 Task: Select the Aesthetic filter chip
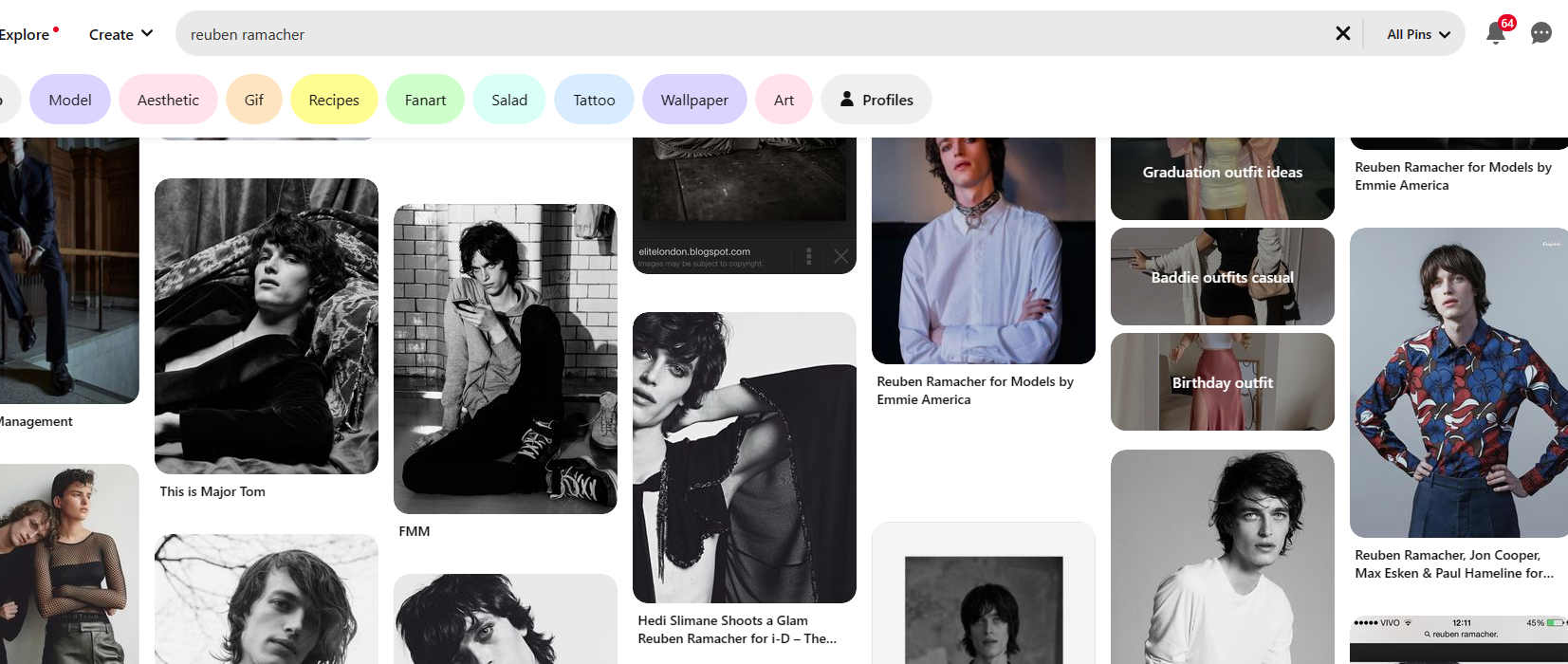(168, 100)
